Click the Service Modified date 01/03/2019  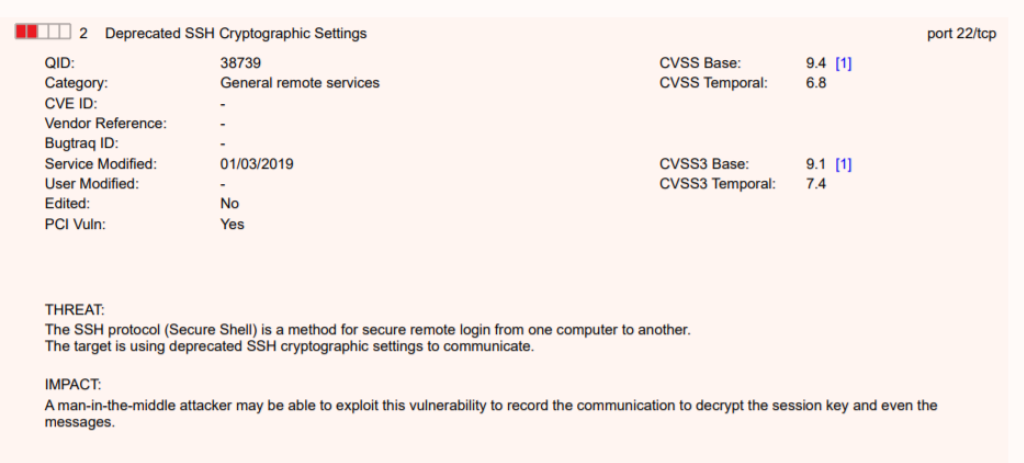coord(256,164)
